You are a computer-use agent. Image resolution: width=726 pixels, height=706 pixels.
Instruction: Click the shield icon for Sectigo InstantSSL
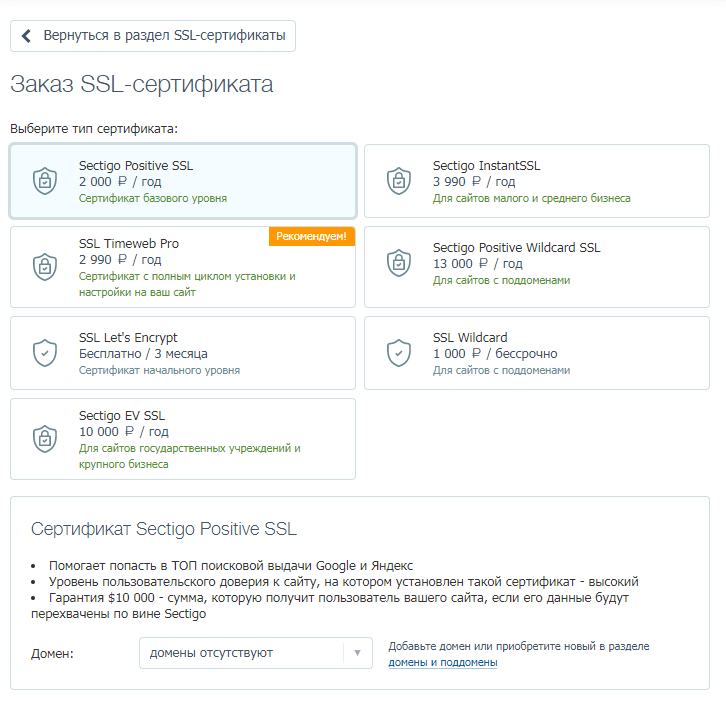pyautogui.click(x=399, y=181)
